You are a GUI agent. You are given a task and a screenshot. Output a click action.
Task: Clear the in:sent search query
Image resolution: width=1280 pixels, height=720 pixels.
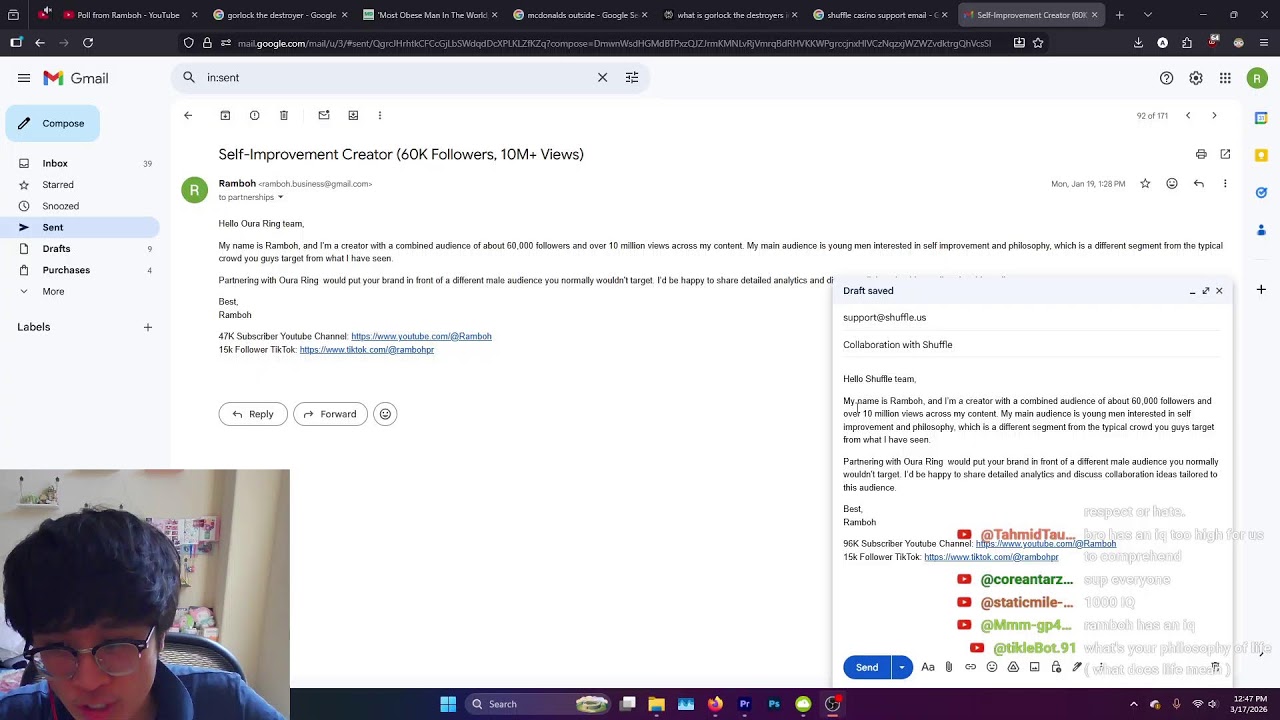point(602,78)
